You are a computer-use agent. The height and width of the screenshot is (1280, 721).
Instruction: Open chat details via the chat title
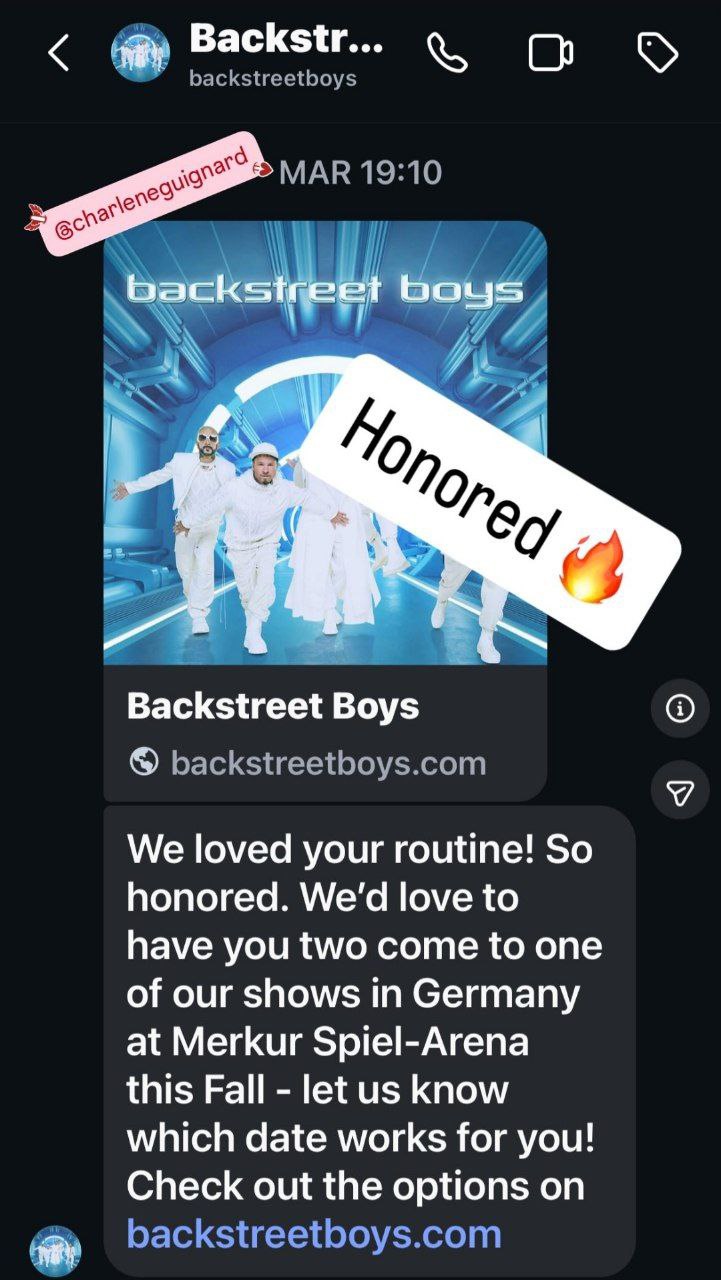click(286, 39)
